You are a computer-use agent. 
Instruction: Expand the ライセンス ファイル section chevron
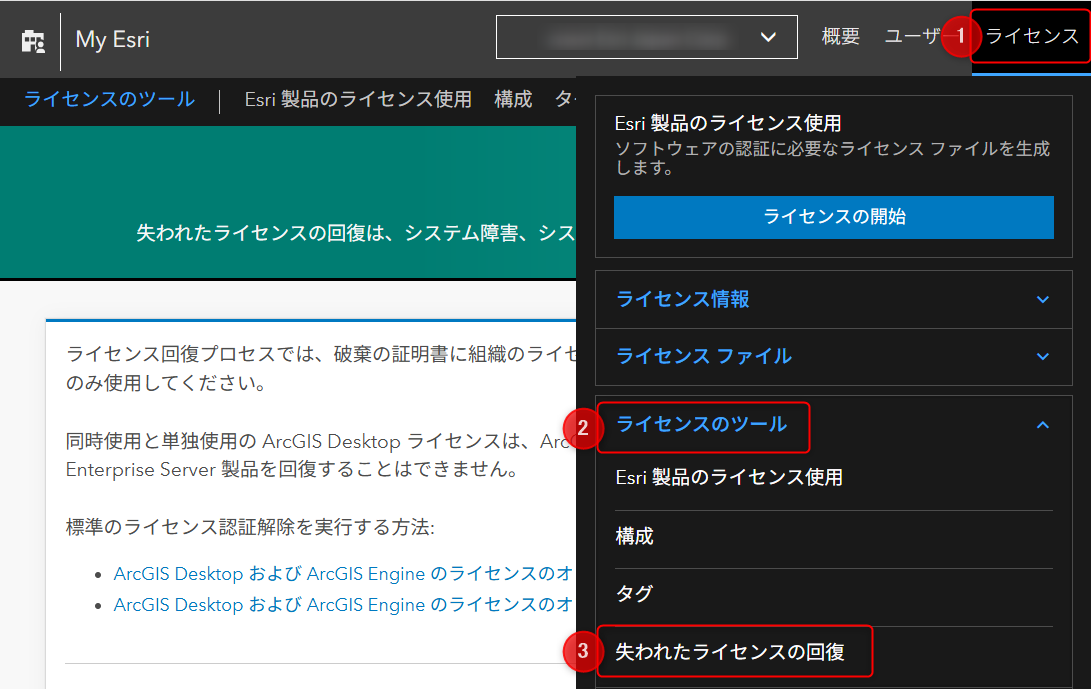(1042, 356)
